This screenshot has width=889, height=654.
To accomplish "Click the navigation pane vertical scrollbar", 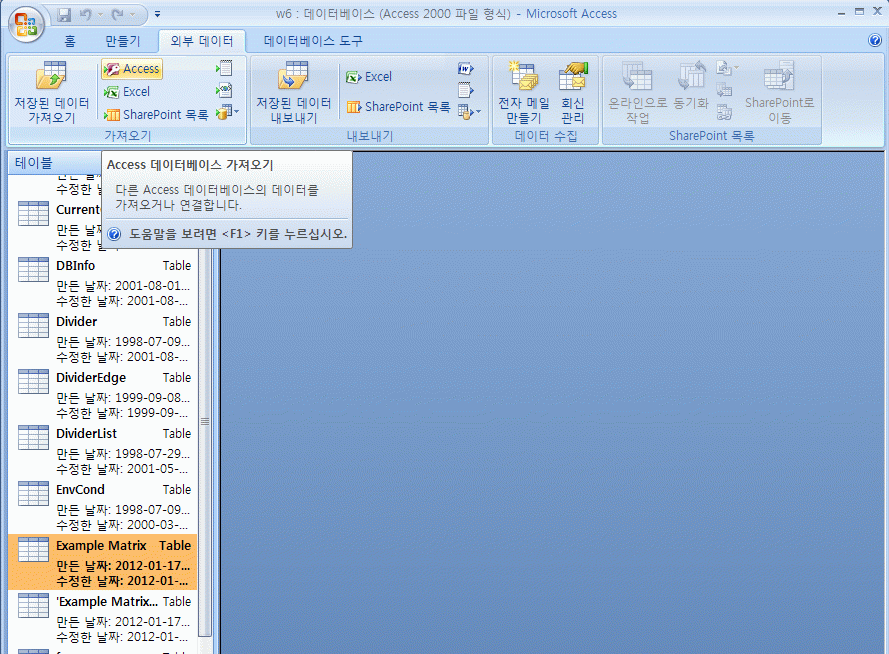I will point(205,420).
